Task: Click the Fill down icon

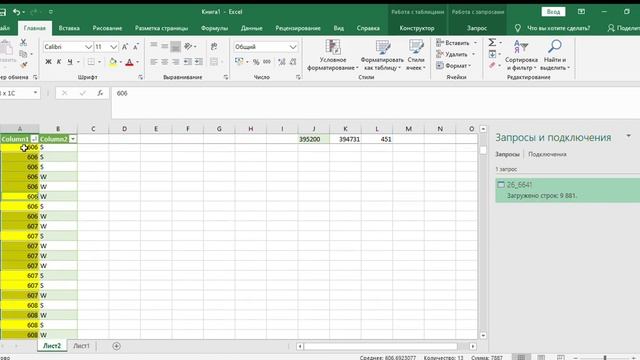Action: [x=492, y=54]
